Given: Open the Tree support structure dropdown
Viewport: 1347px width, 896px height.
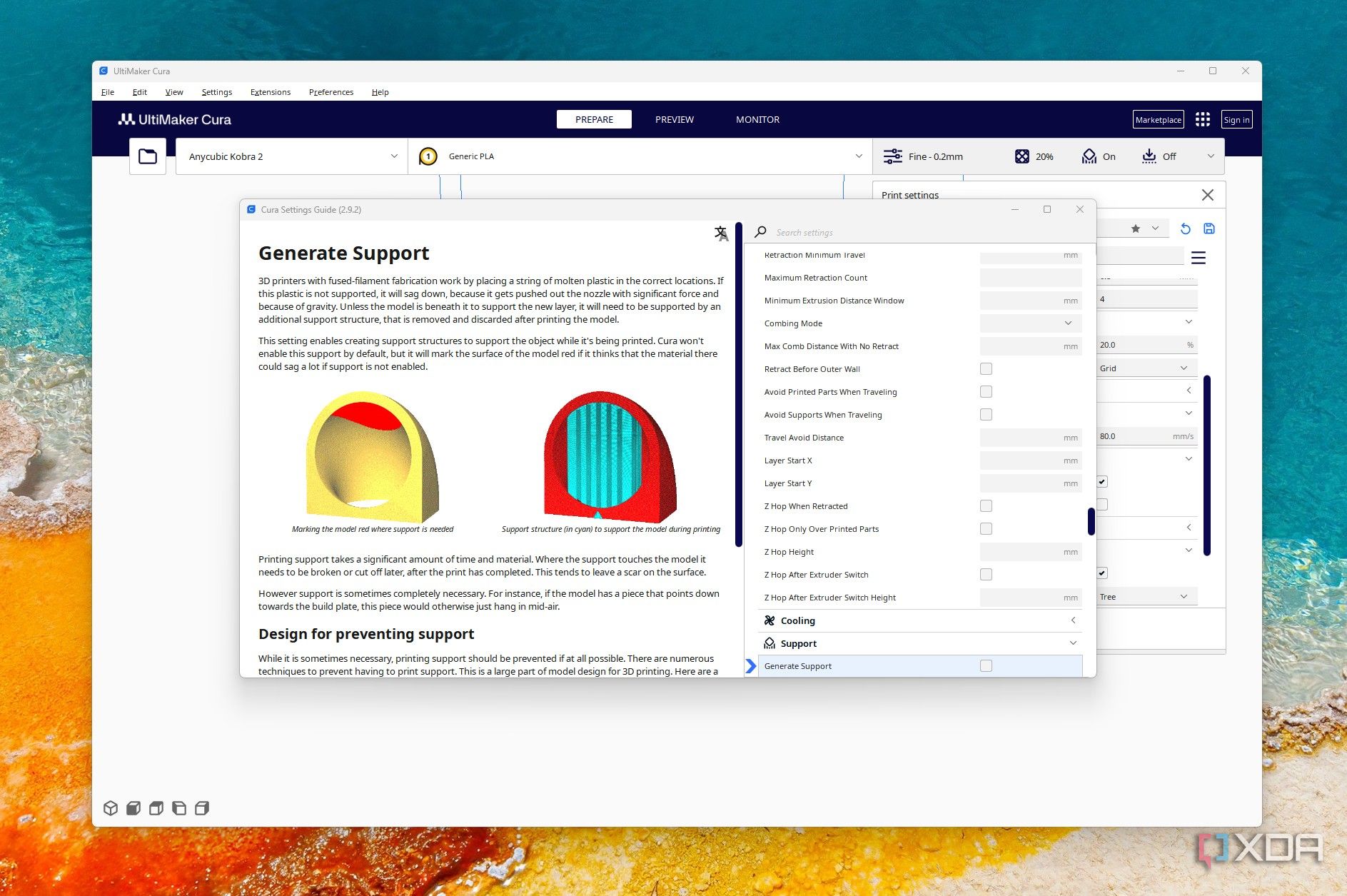Looking at the screenshot, I should point(1146,597).
